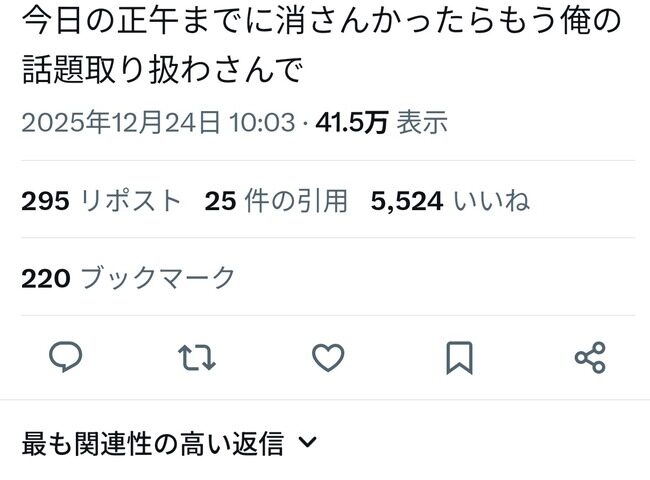Open the リポスト list label

pos(131,201)
